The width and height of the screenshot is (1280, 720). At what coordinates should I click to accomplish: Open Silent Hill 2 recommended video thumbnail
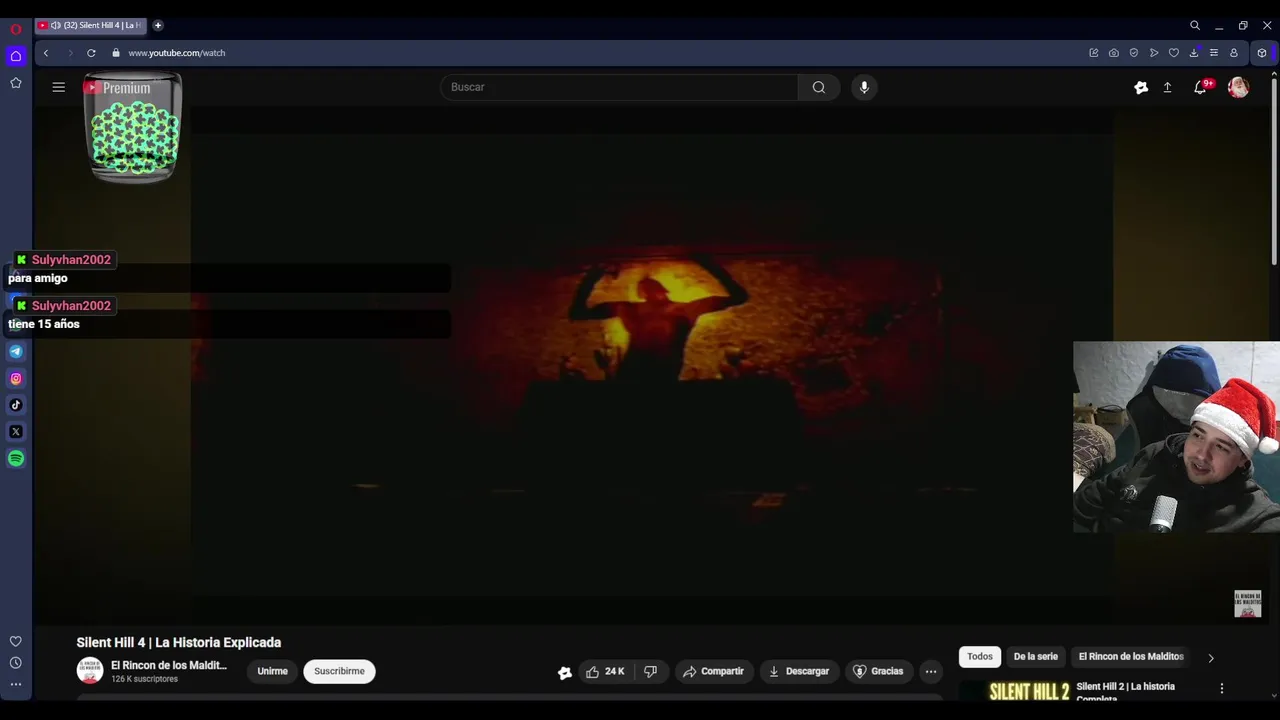click(x=1015, y=691)
